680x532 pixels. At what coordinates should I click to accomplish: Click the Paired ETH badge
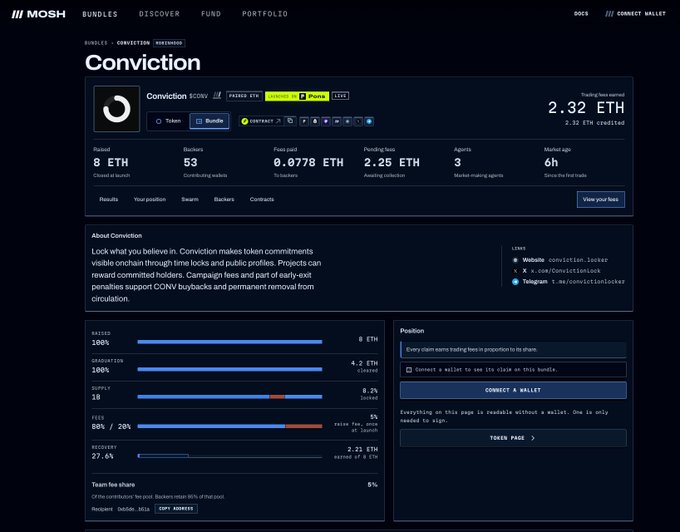tap(244, 96)
